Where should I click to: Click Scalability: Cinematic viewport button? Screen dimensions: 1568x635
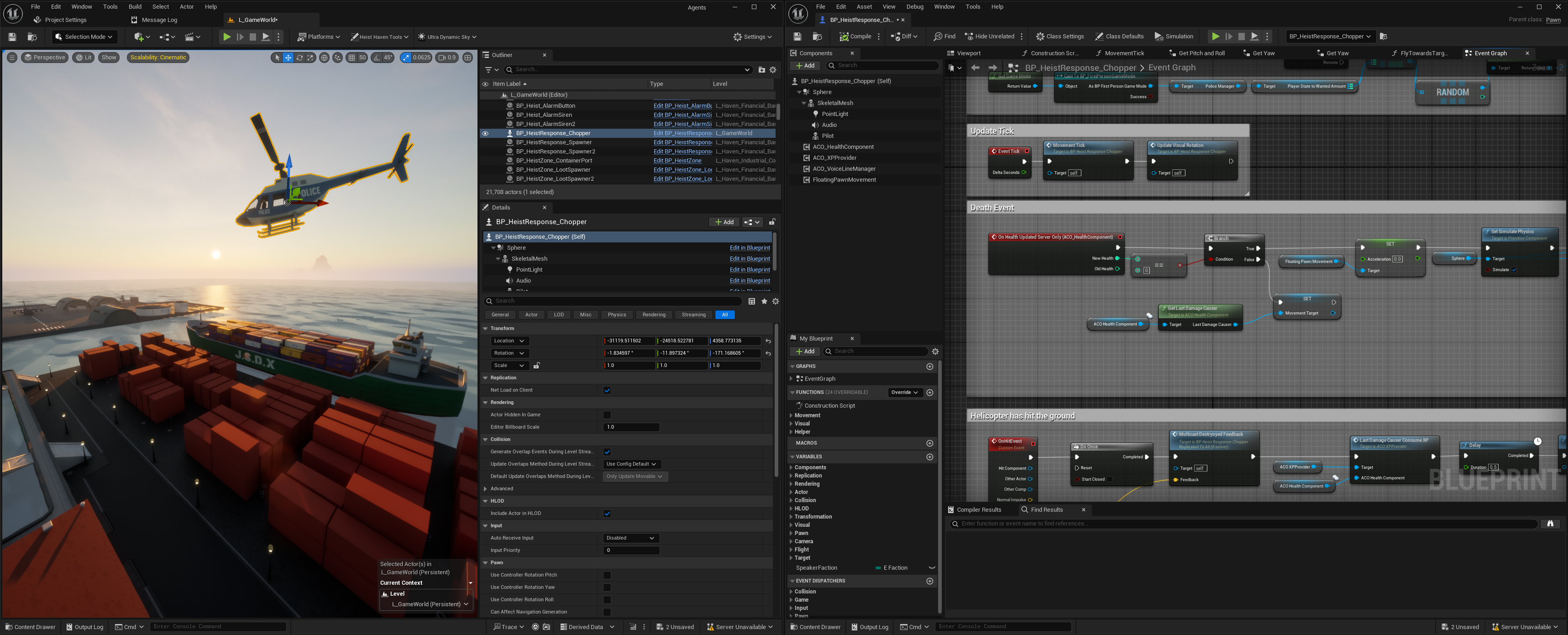(x=158, y=58)
